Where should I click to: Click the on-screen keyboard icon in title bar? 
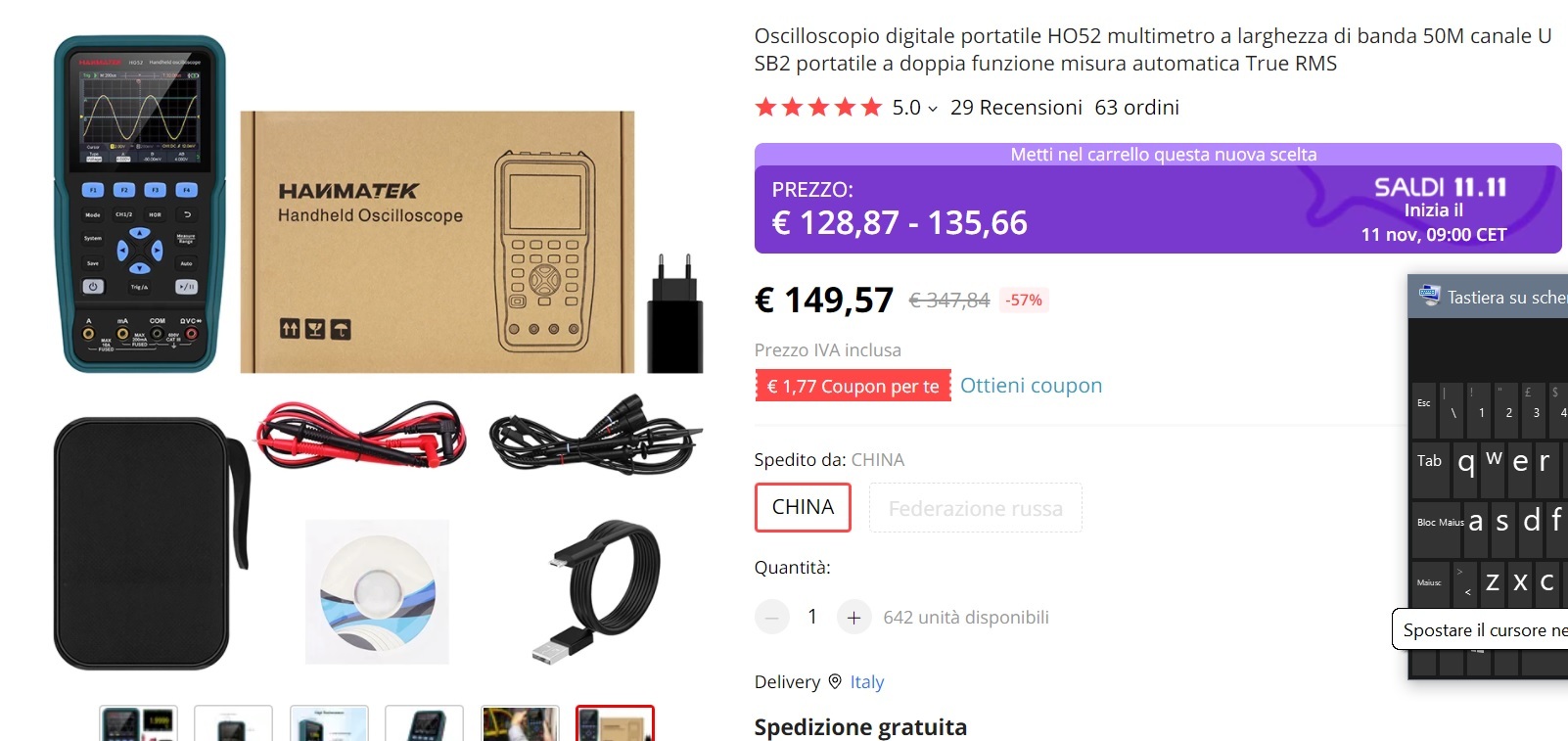pyautogui.click(x=1429, y=296)
